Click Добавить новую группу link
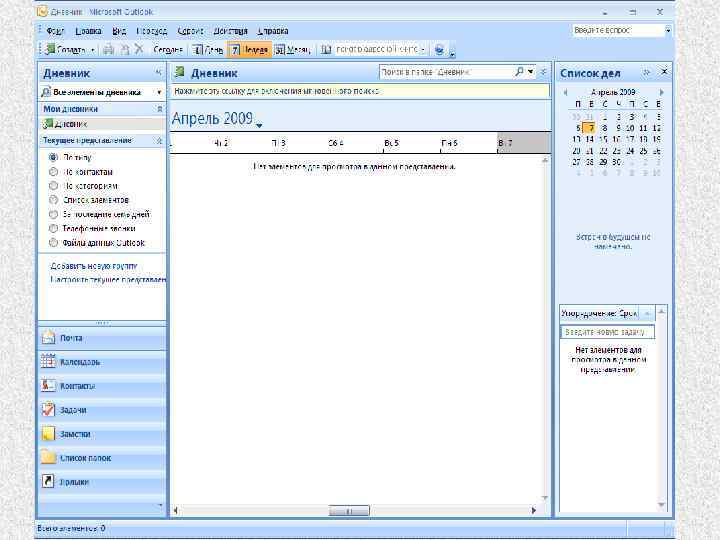 click(94, 266)
